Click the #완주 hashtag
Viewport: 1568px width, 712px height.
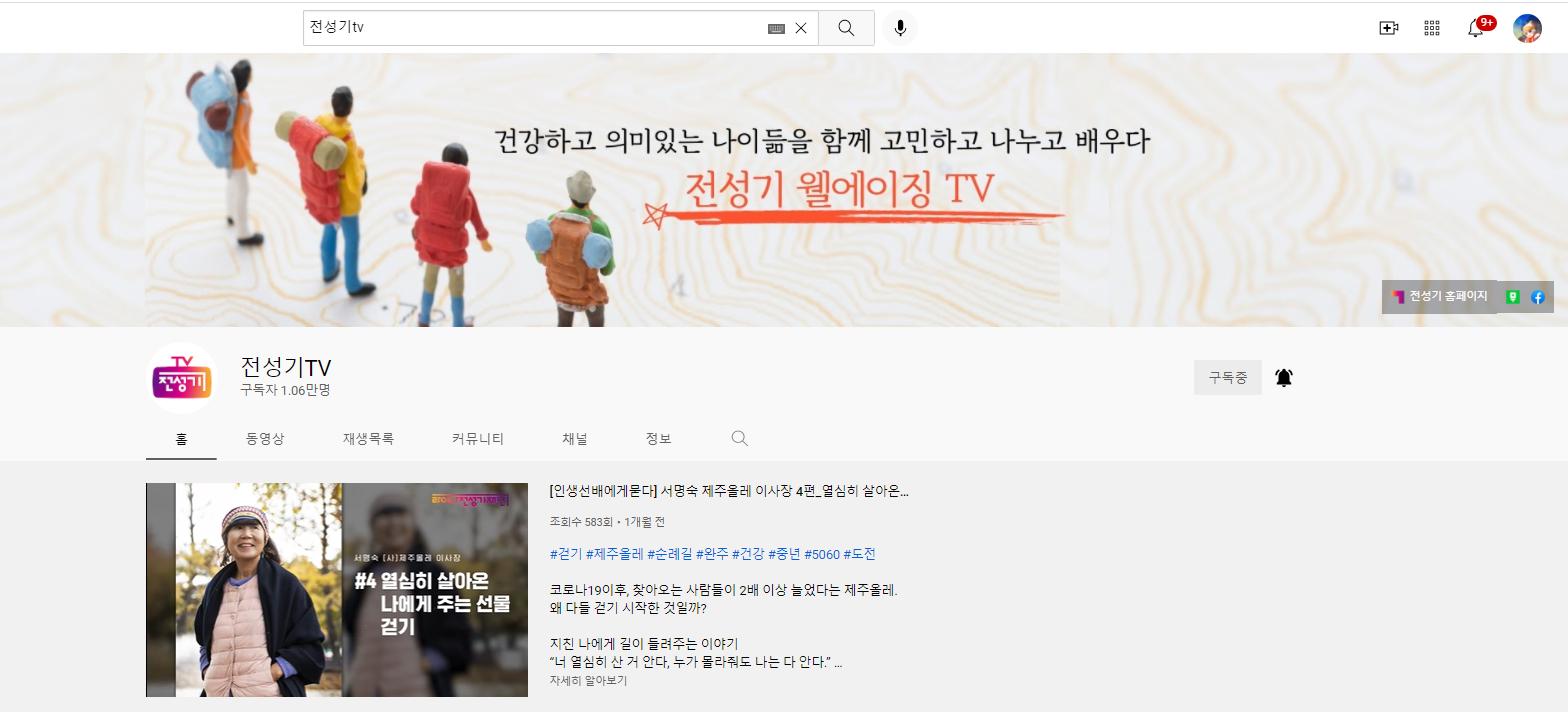[x=712, y=554]
